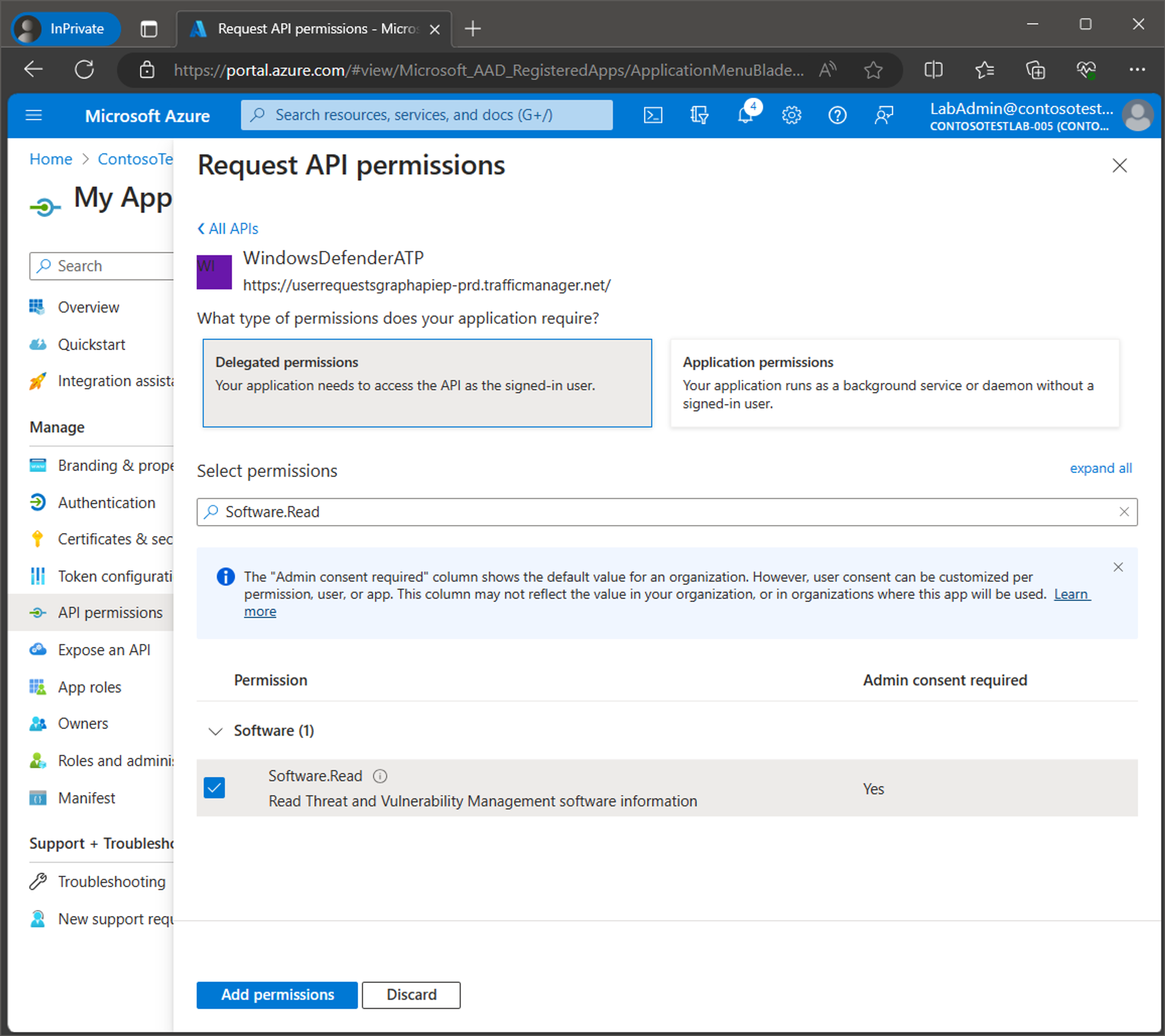1165x1036 pixels.
Task: Click Software.Read info icon
Action: click(x=380, y=776)
